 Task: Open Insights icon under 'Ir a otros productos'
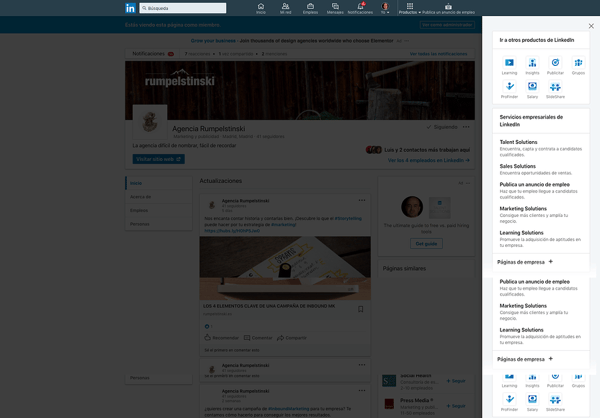click(x=532, y=65)
